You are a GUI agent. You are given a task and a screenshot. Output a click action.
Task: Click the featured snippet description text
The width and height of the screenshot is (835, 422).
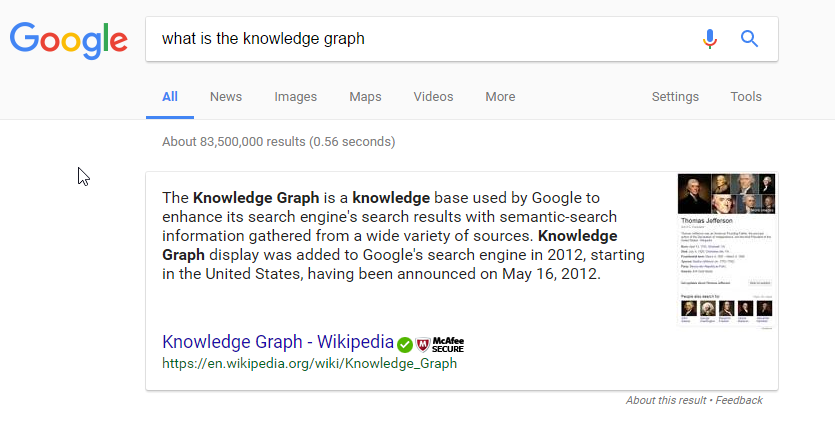400,235
